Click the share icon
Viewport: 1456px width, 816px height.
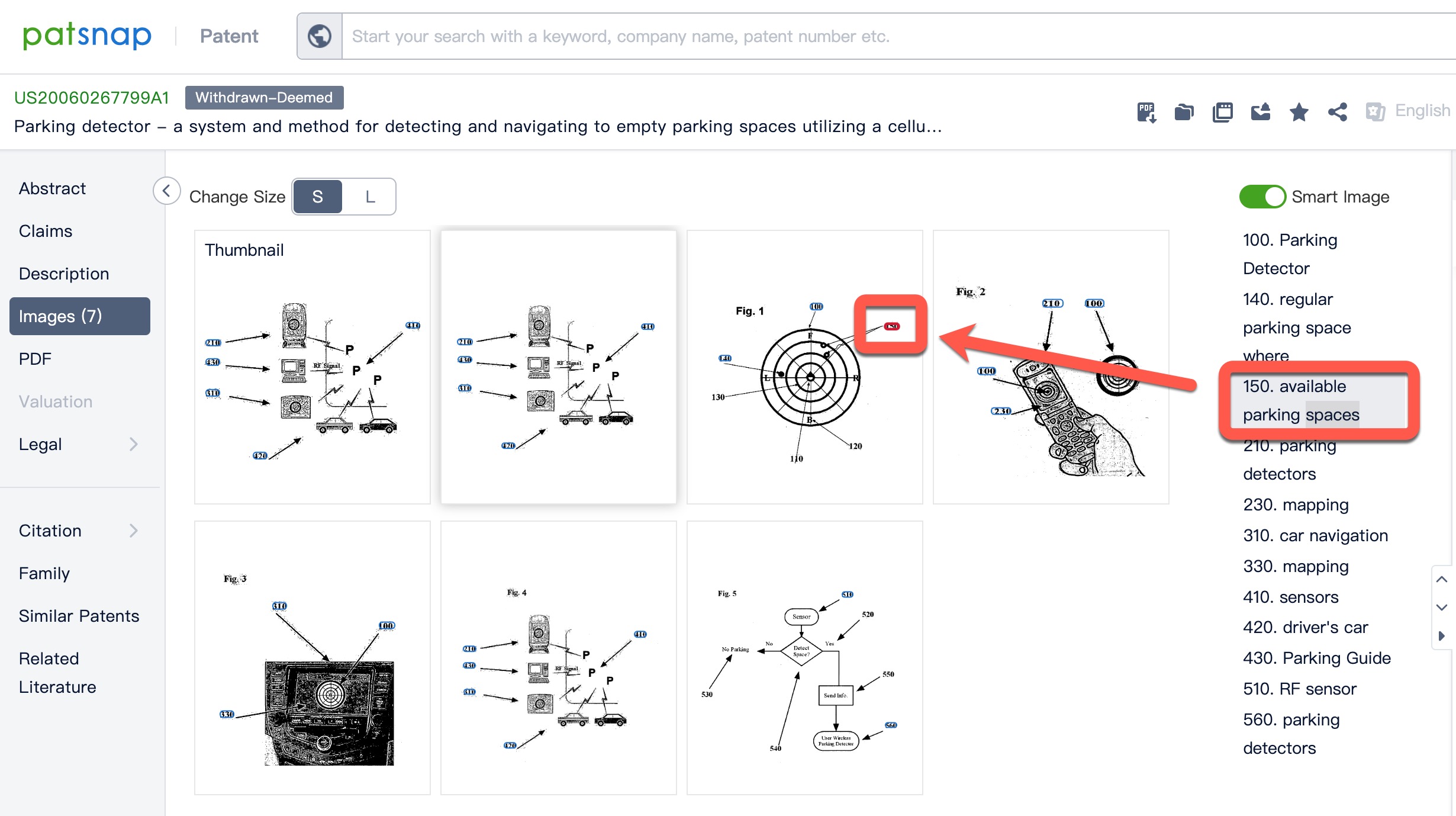[x=1337, y=112]
